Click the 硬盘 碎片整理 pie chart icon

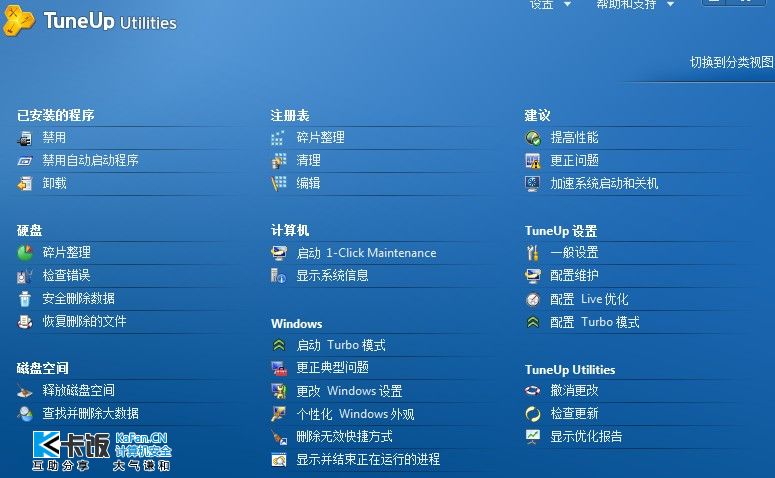tap(25, 253)
